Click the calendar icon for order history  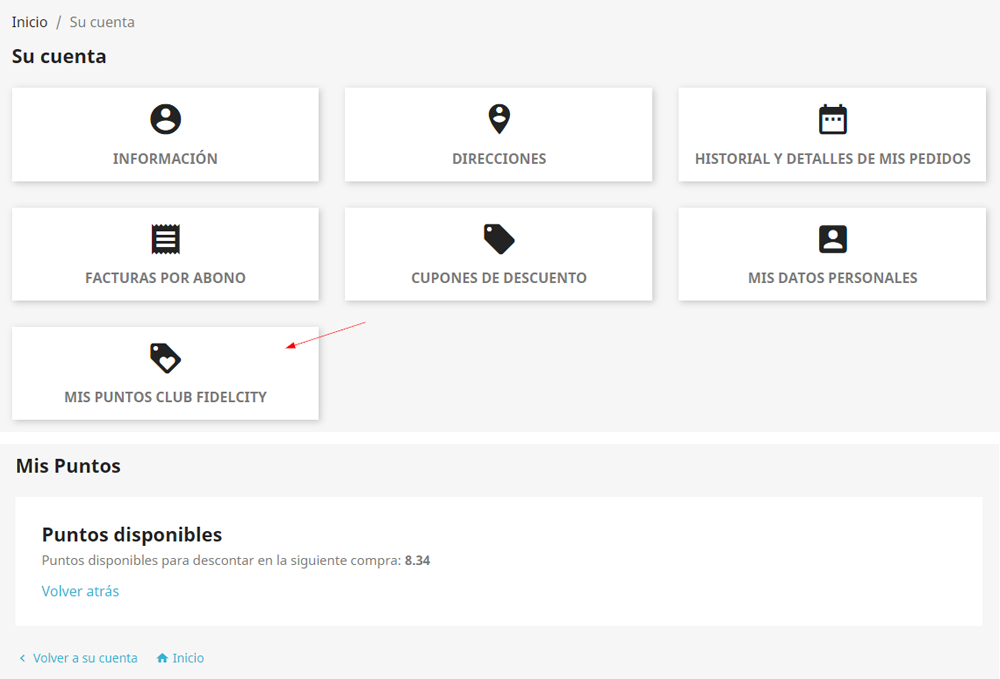832,119
